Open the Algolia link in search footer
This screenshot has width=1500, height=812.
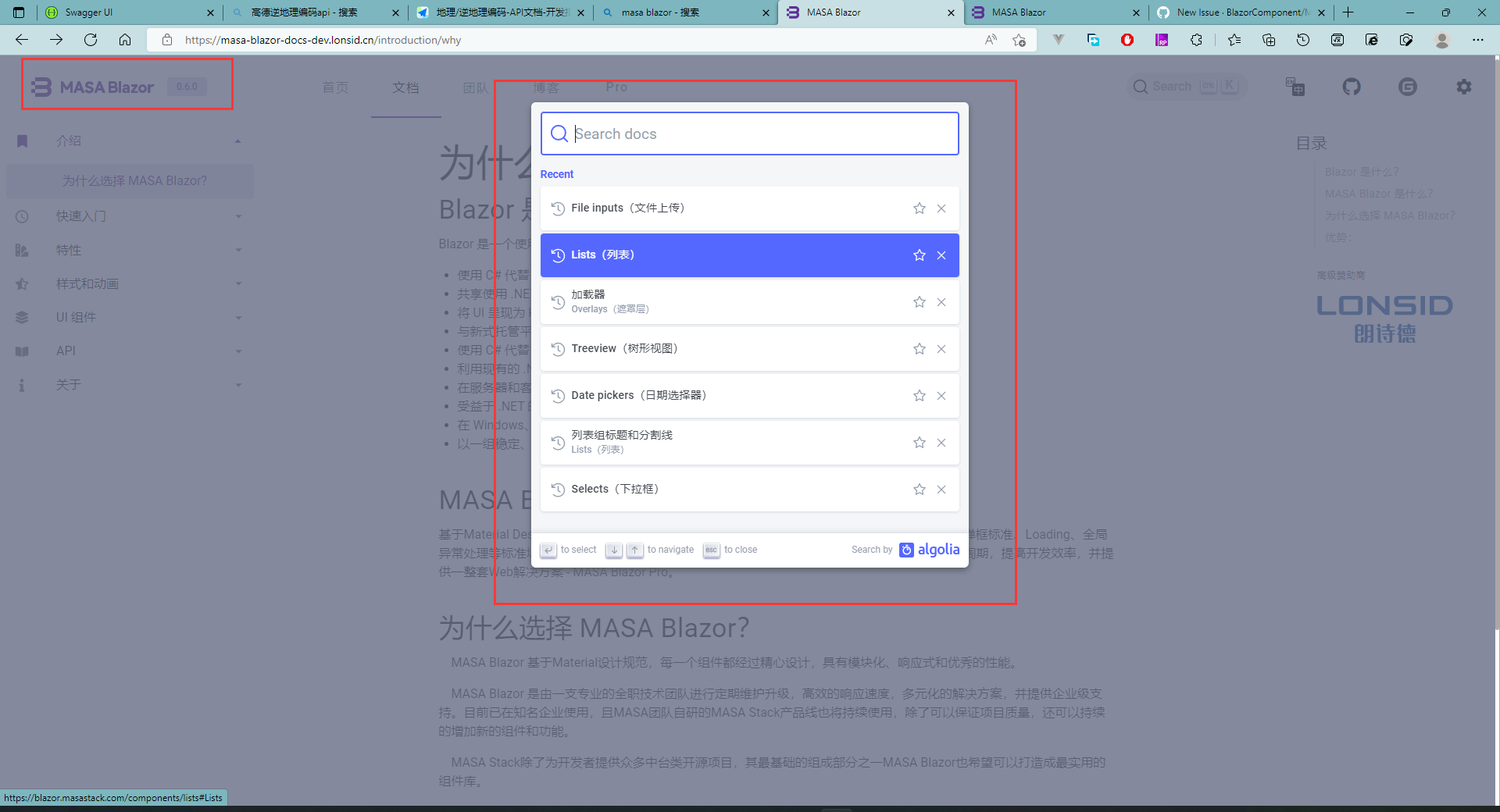(929, 550)
